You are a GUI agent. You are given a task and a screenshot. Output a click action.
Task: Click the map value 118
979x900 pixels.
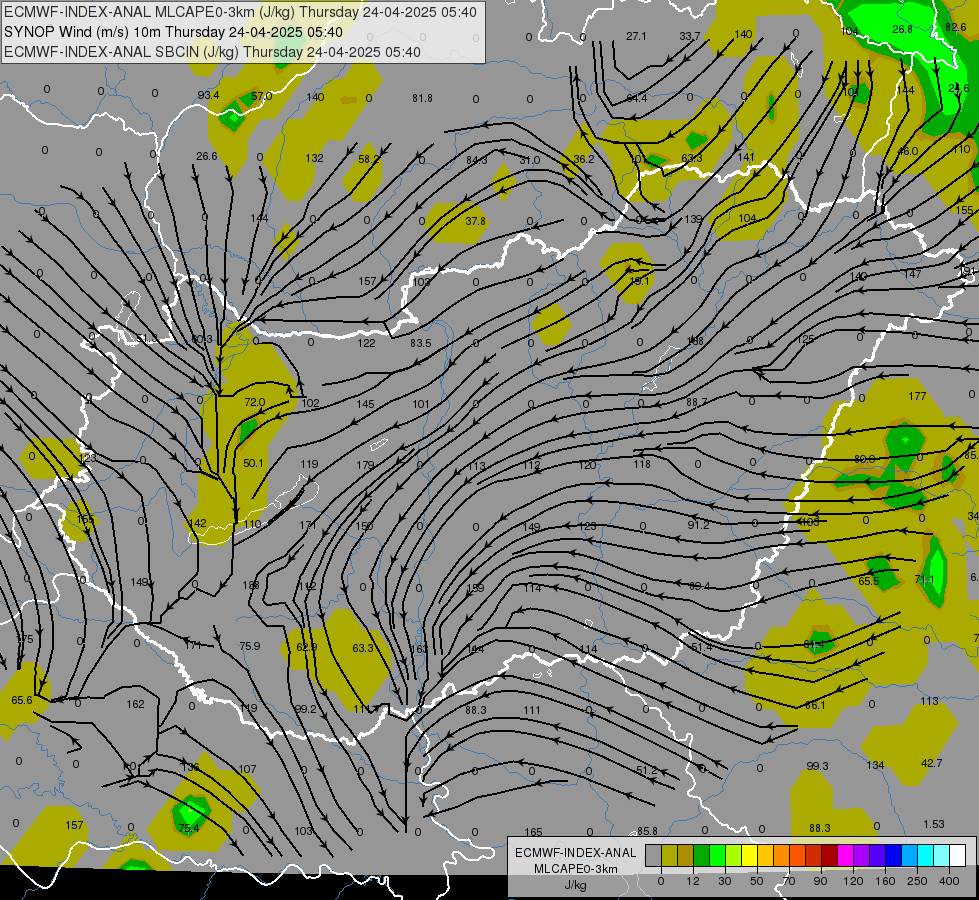(x=642, y=463)
